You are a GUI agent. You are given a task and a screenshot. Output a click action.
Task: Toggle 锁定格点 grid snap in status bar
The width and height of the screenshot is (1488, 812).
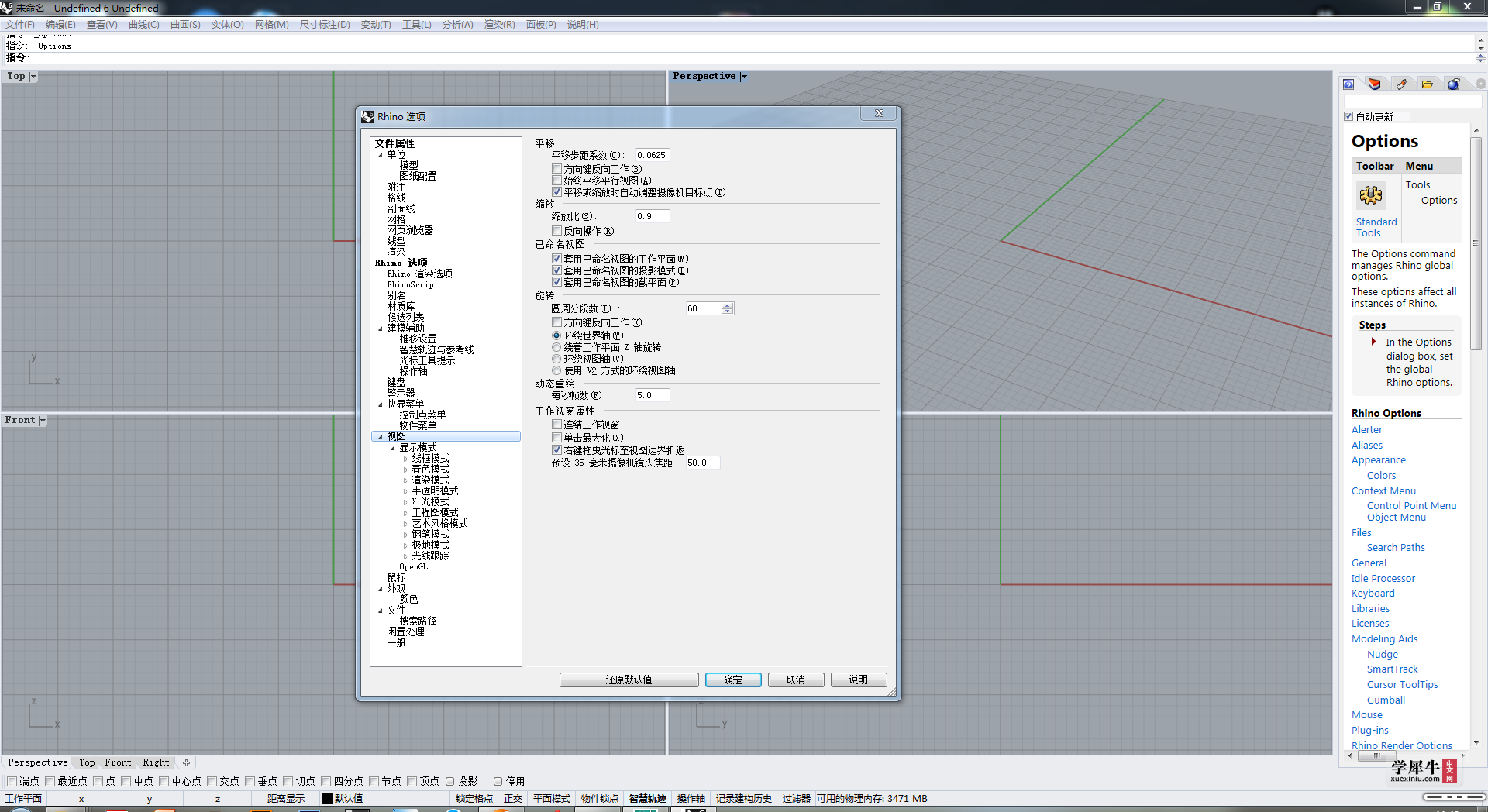[x=474, y=799]
